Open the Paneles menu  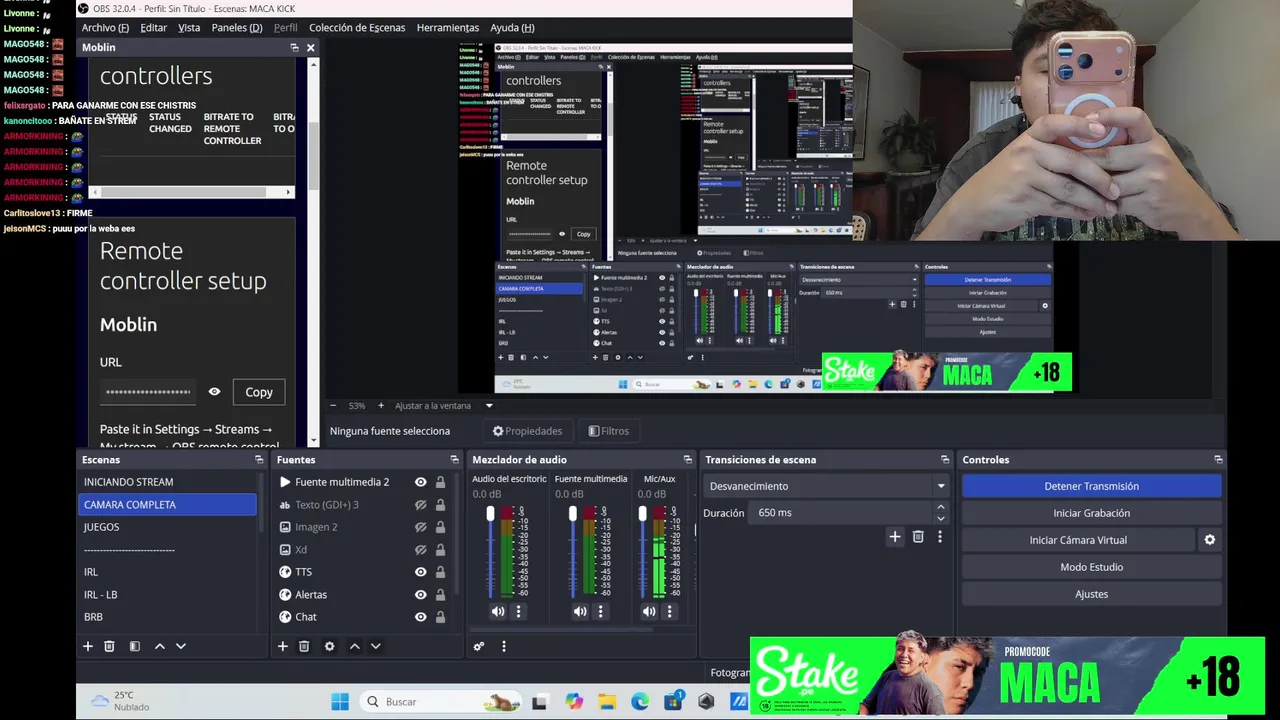click(x=237, y=28)
